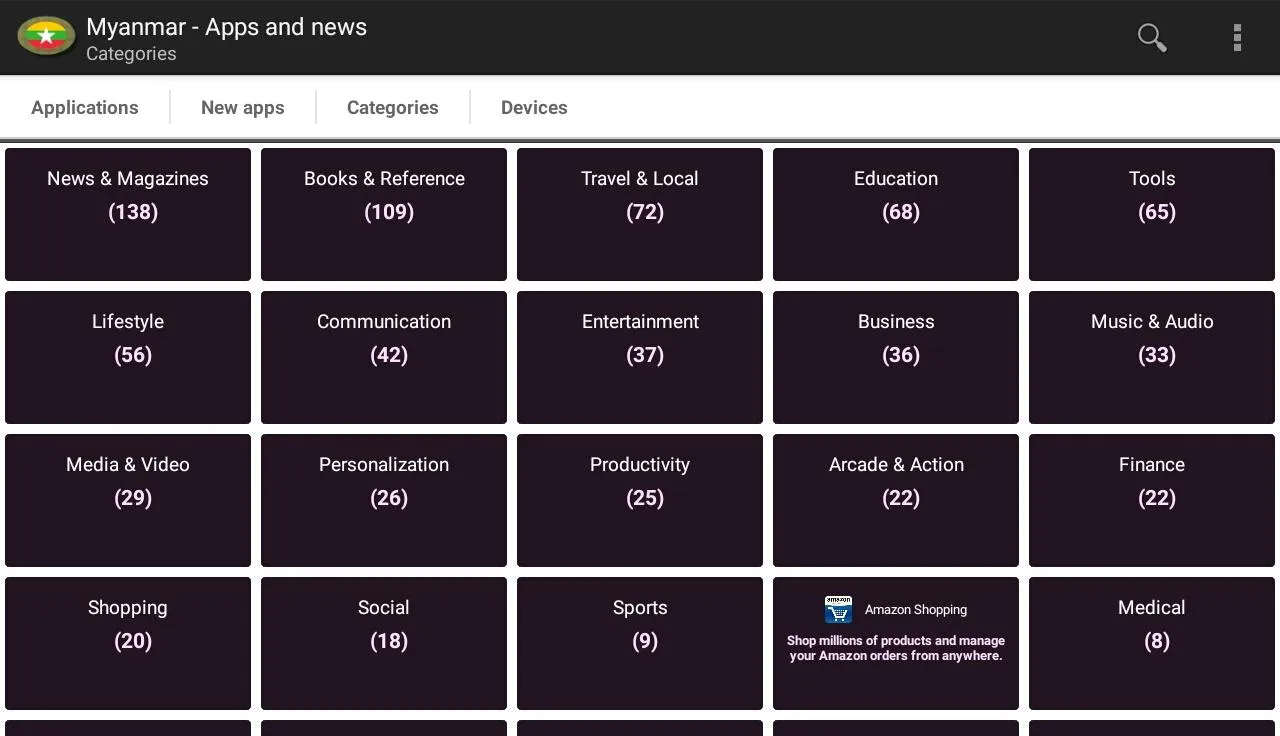Select the Lifestyle category tile

[128, 357]
